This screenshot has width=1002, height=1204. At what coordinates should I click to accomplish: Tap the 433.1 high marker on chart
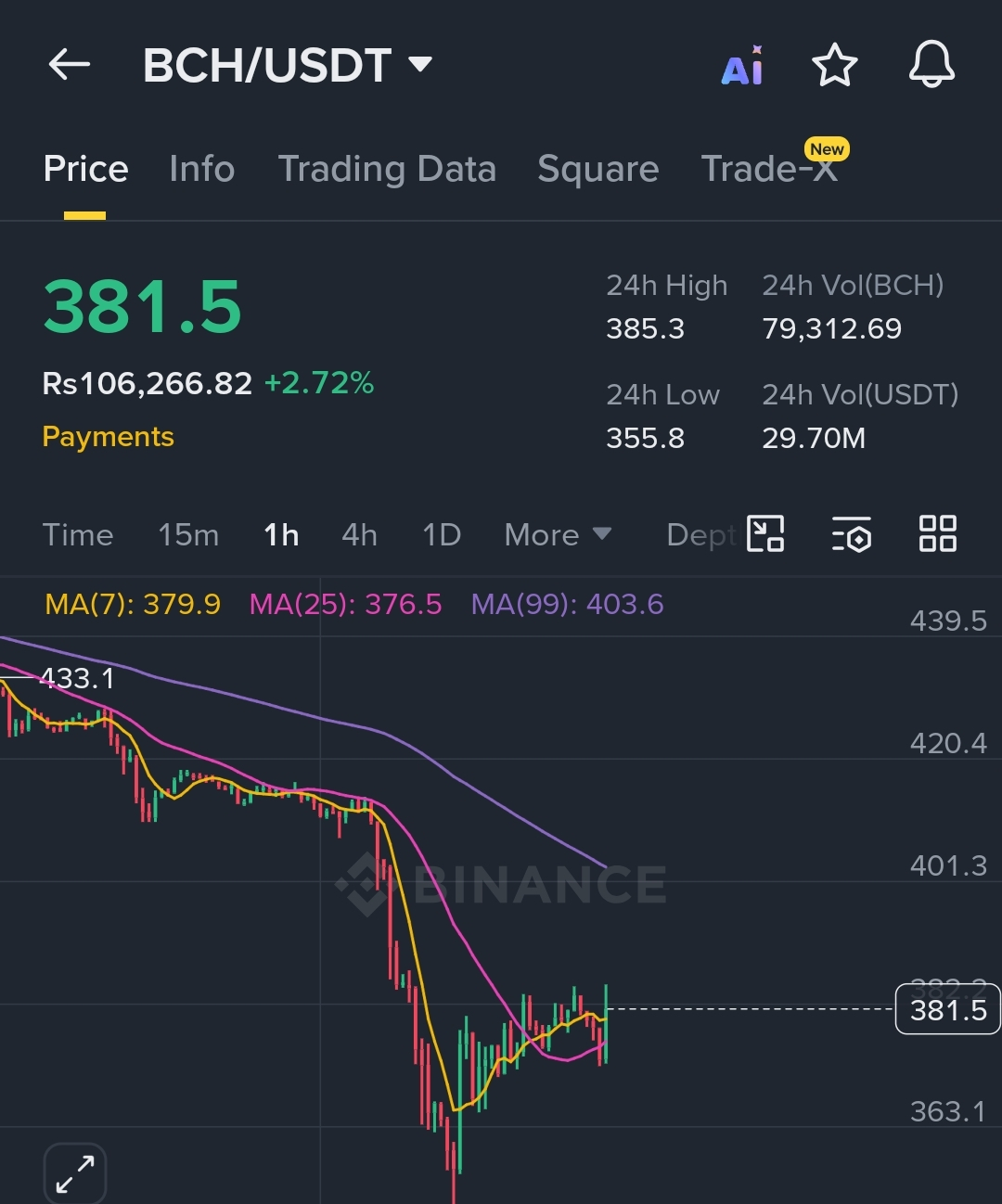78,678
